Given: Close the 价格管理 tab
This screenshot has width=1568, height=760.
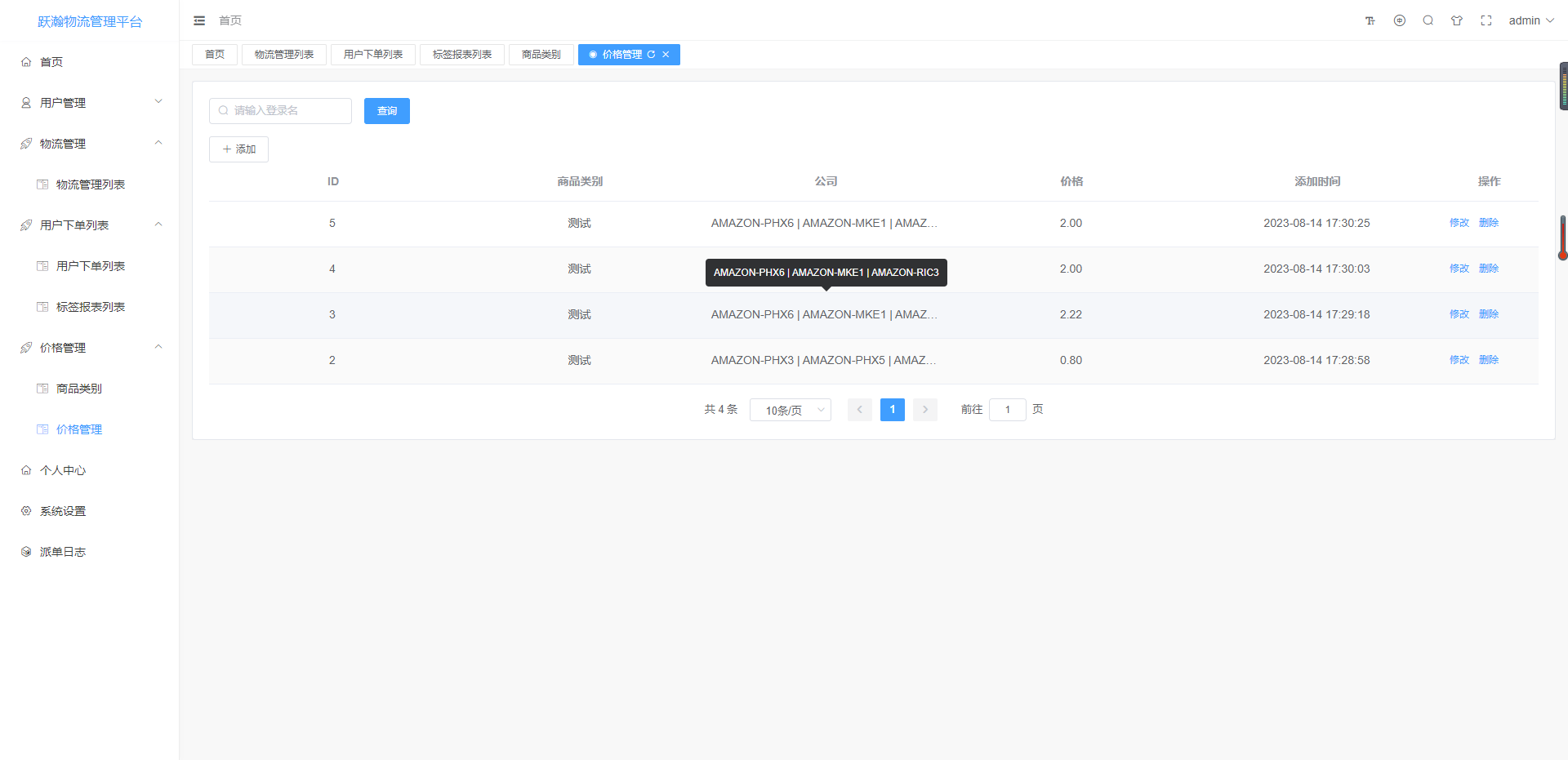Looking at the screenshot, I should tap(666, 55).
